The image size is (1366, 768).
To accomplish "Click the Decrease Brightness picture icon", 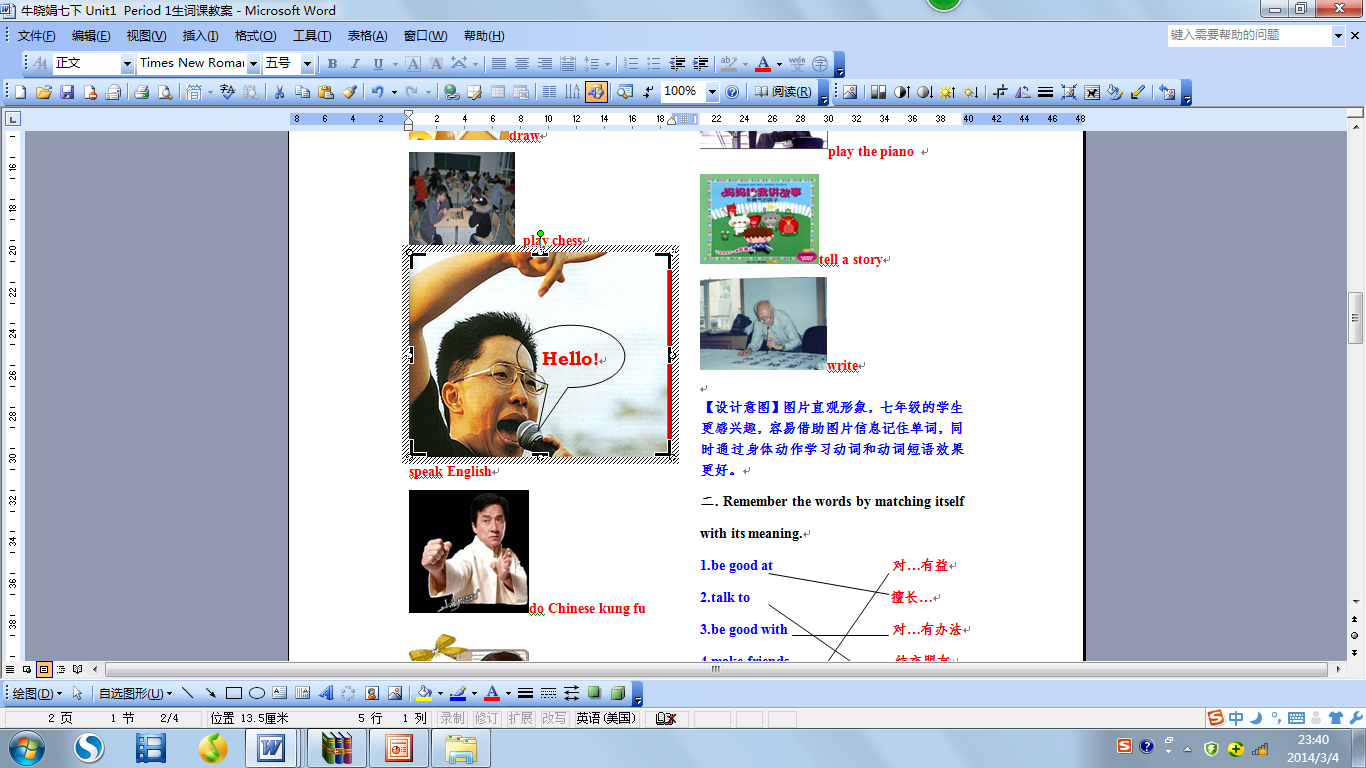I will pos(972,91).
